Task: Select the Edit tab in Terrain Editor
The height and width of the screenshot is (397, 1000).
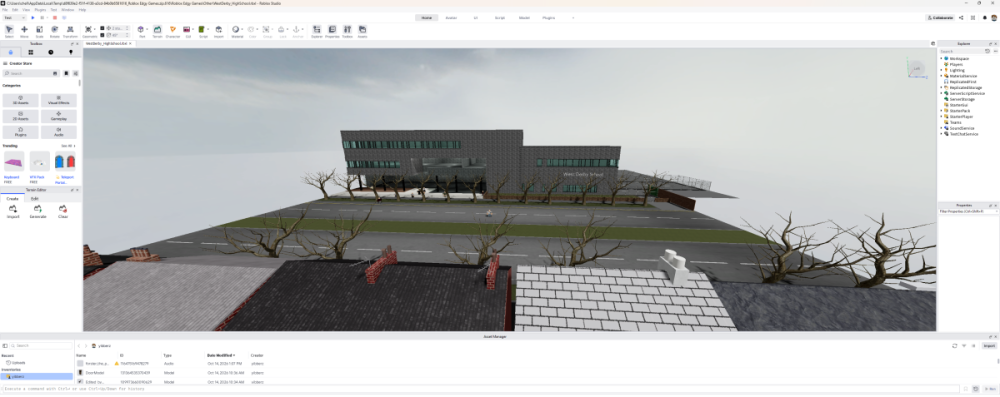Action: (34, 198)
